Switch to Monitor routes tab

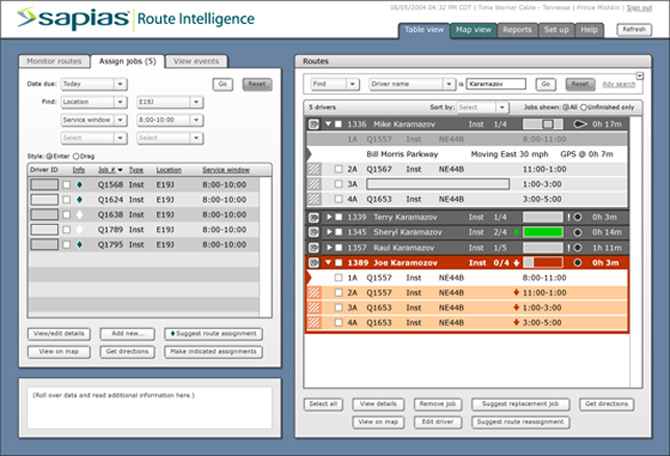pyautogui.click(x=54, y=62)
